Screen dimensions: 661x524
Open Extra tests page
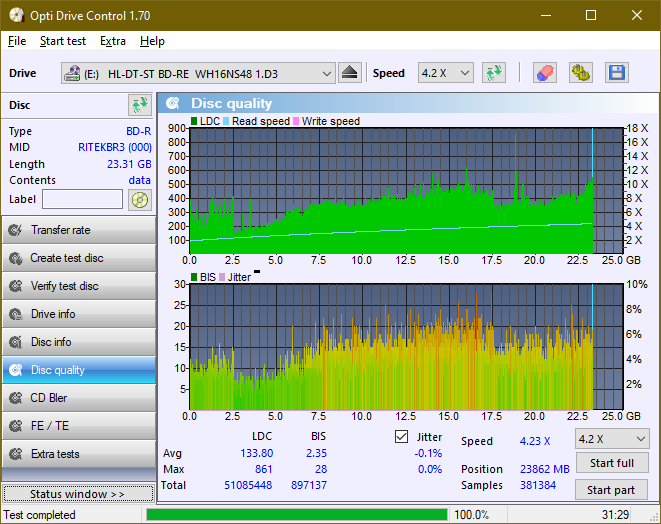pos(79,454)
